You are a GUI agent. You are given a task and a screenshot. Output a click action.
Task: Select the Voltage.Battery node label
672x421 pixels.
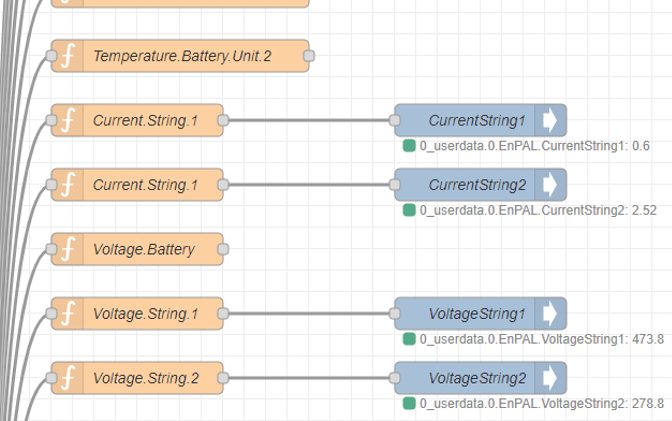click(x=144, y=249)
